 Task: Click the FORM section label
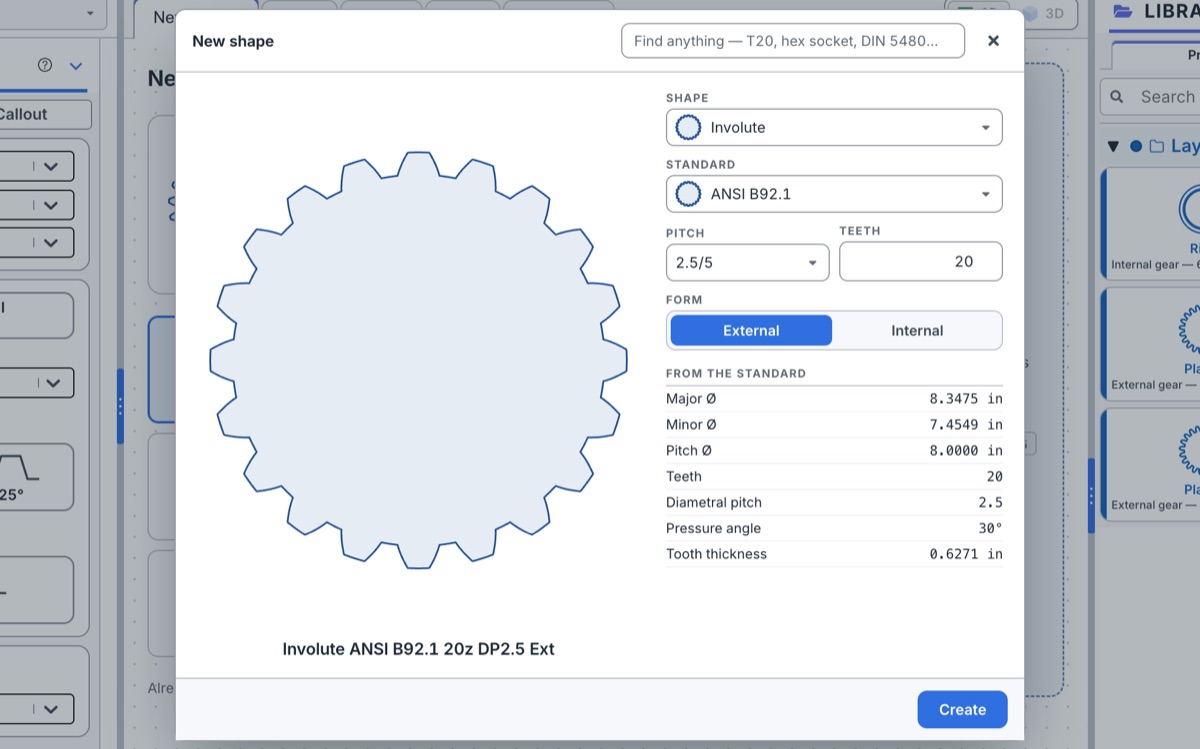pos(684,299)
